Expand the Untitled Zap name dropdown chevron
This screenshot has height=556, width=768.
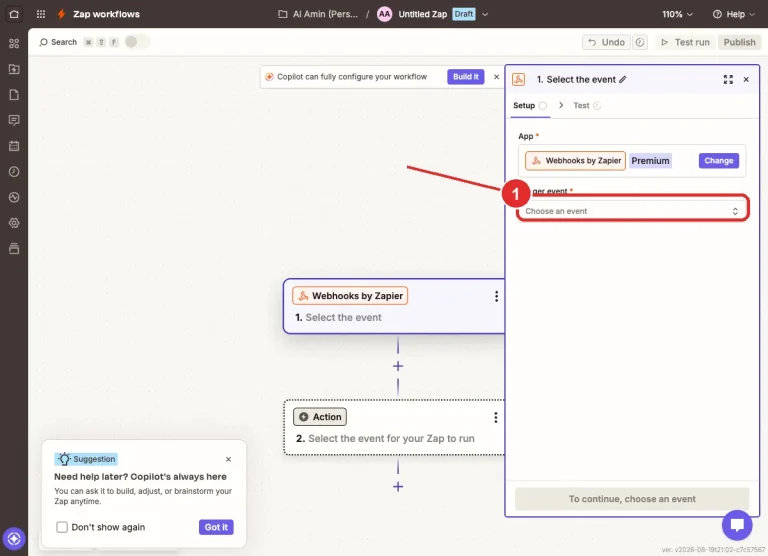pos(485,14)
